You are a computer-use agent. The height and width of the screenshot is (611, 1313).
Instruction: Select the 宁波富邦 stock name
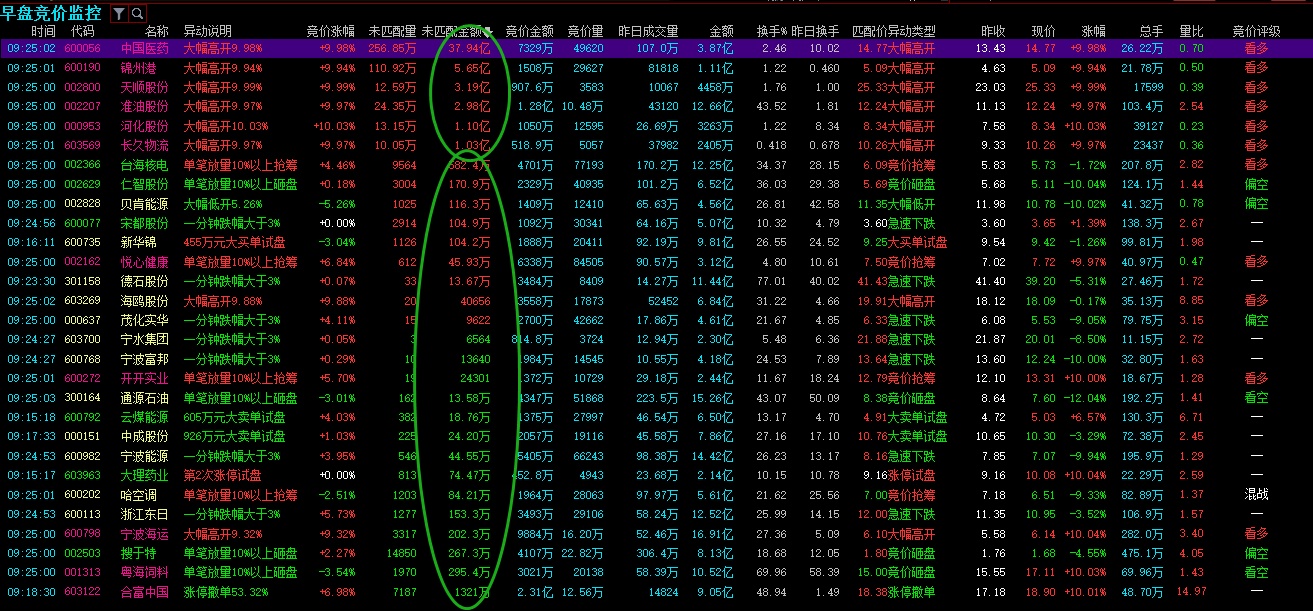(x=145, y=359)
